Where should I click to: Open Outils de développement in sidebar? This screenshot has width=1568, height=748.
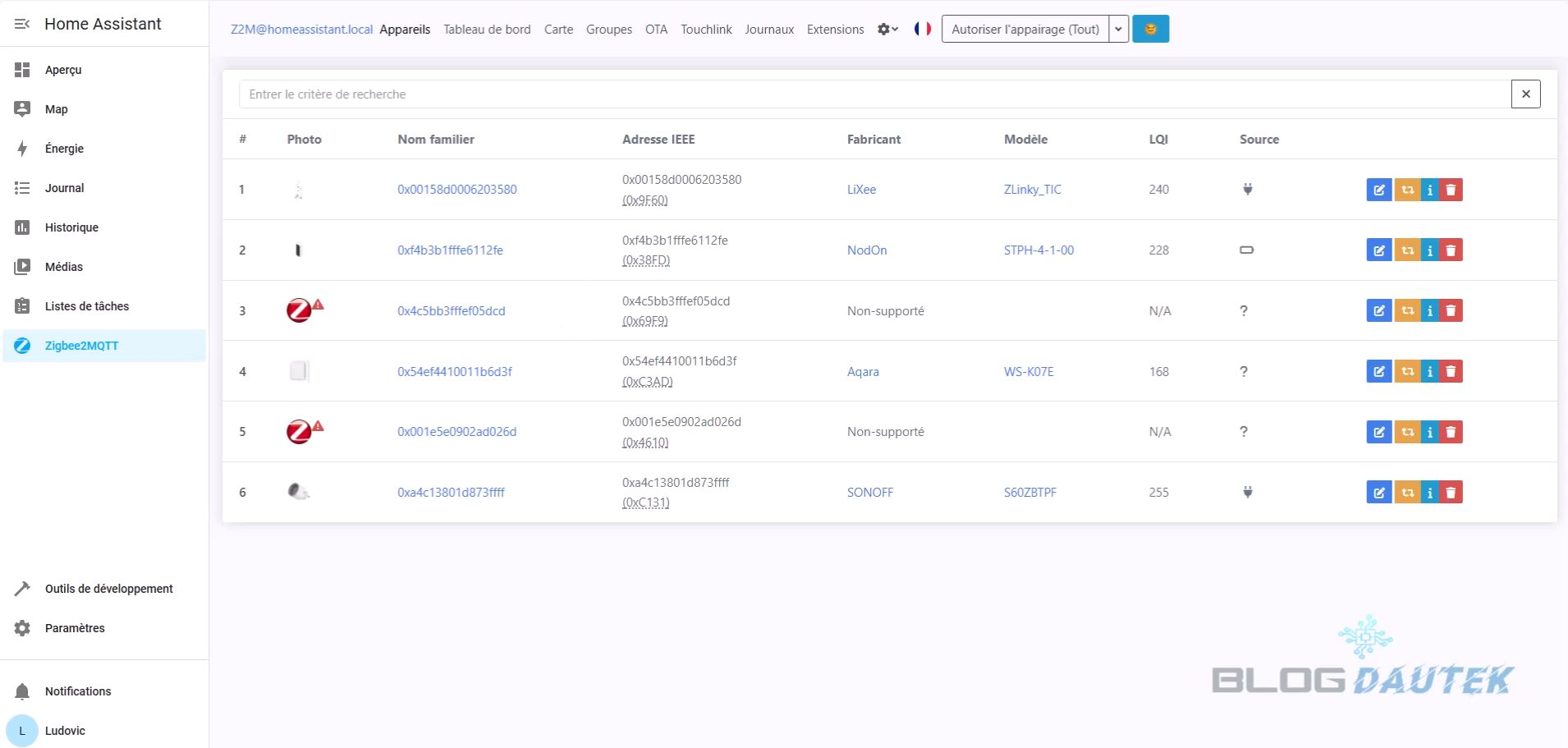[108, 589]
